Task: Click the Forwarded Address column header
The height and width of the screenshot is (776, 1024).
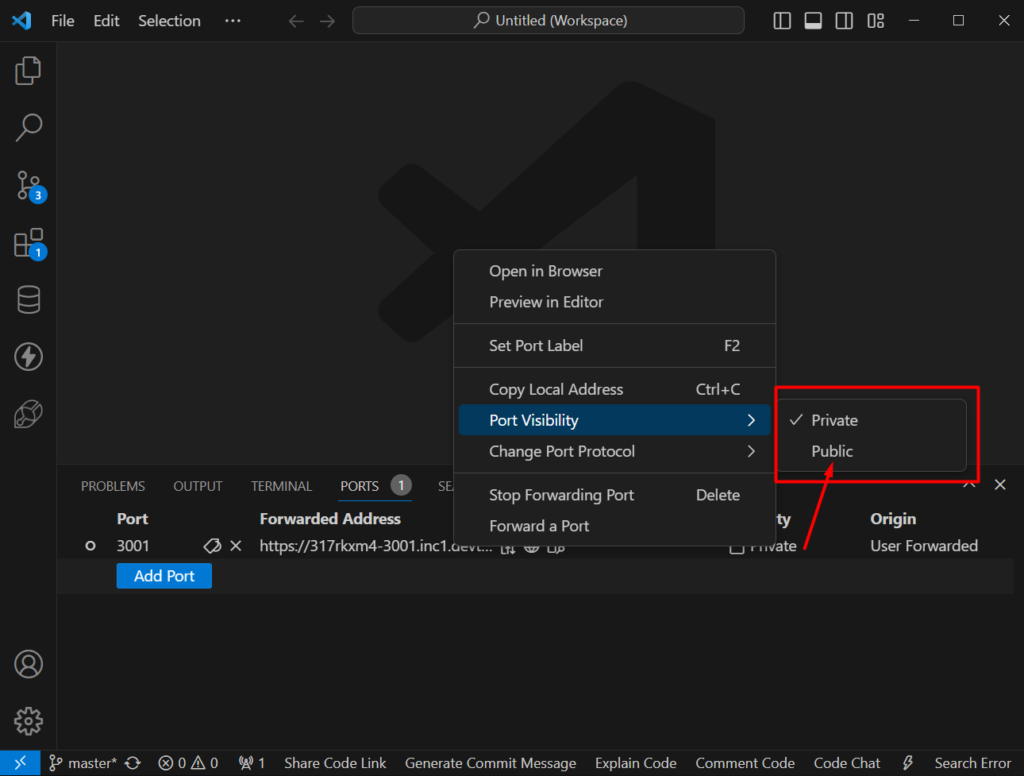Action: click(330, 519)
